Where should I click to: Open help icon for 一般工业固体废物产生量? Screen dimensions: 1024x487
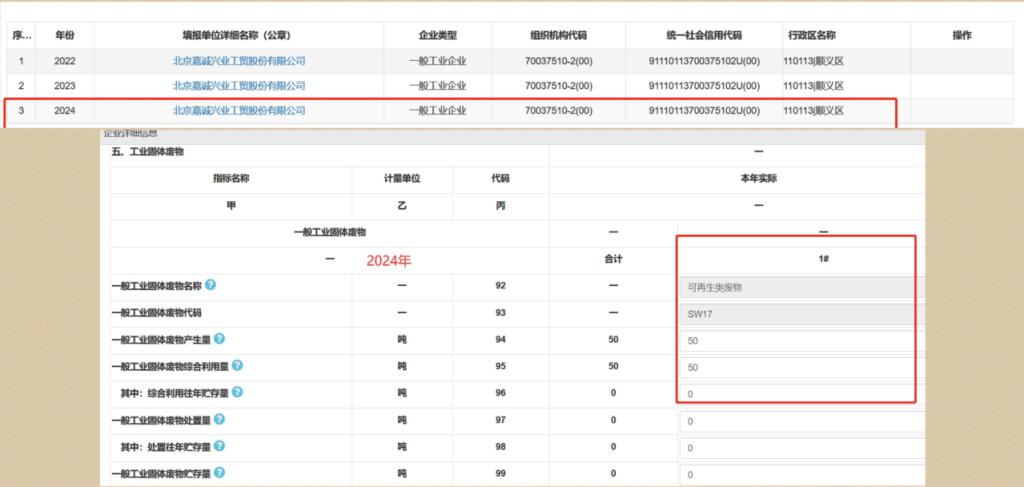coord(219,339)
